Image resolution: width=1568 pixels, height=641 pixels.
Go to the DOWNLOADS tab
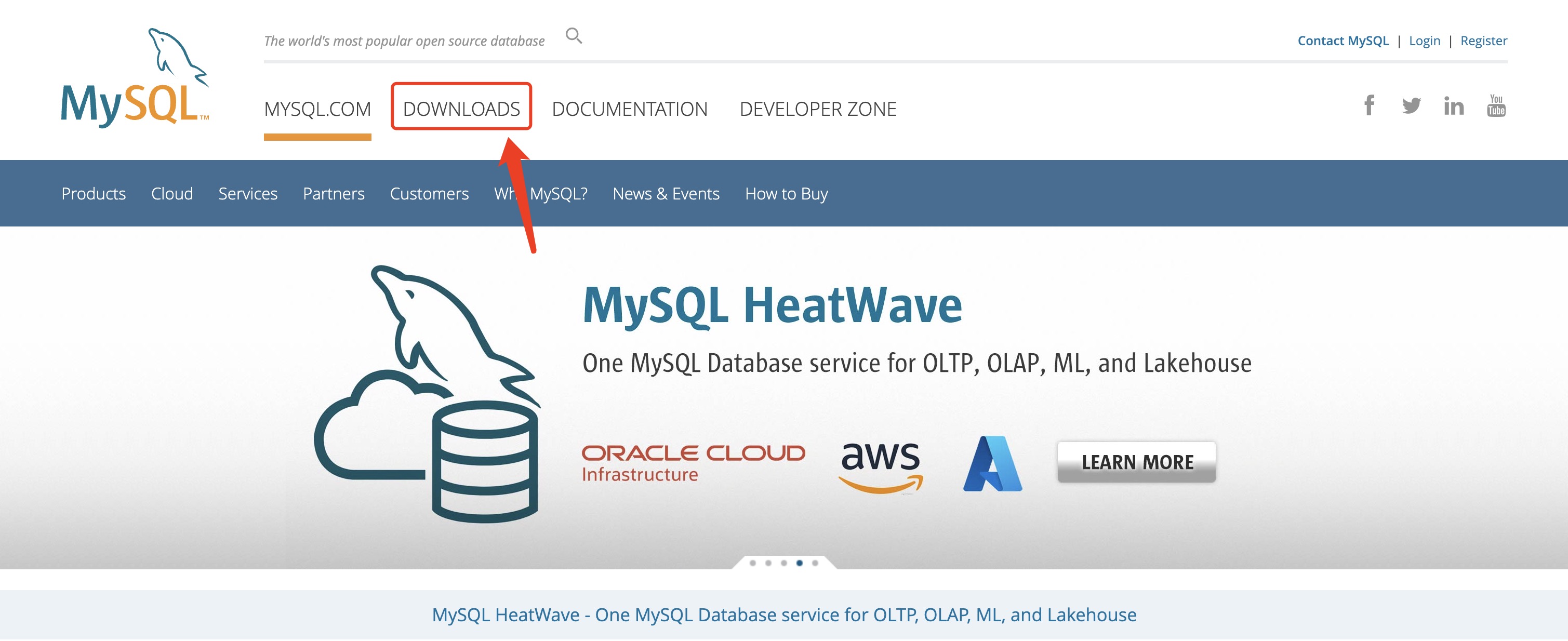pos(461,109)
